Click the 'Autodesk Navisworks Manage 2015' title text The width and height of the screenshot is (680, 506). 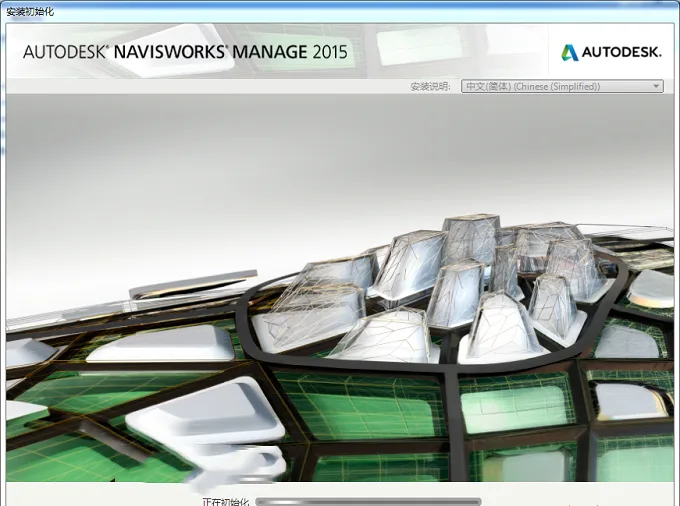[185, 52]
